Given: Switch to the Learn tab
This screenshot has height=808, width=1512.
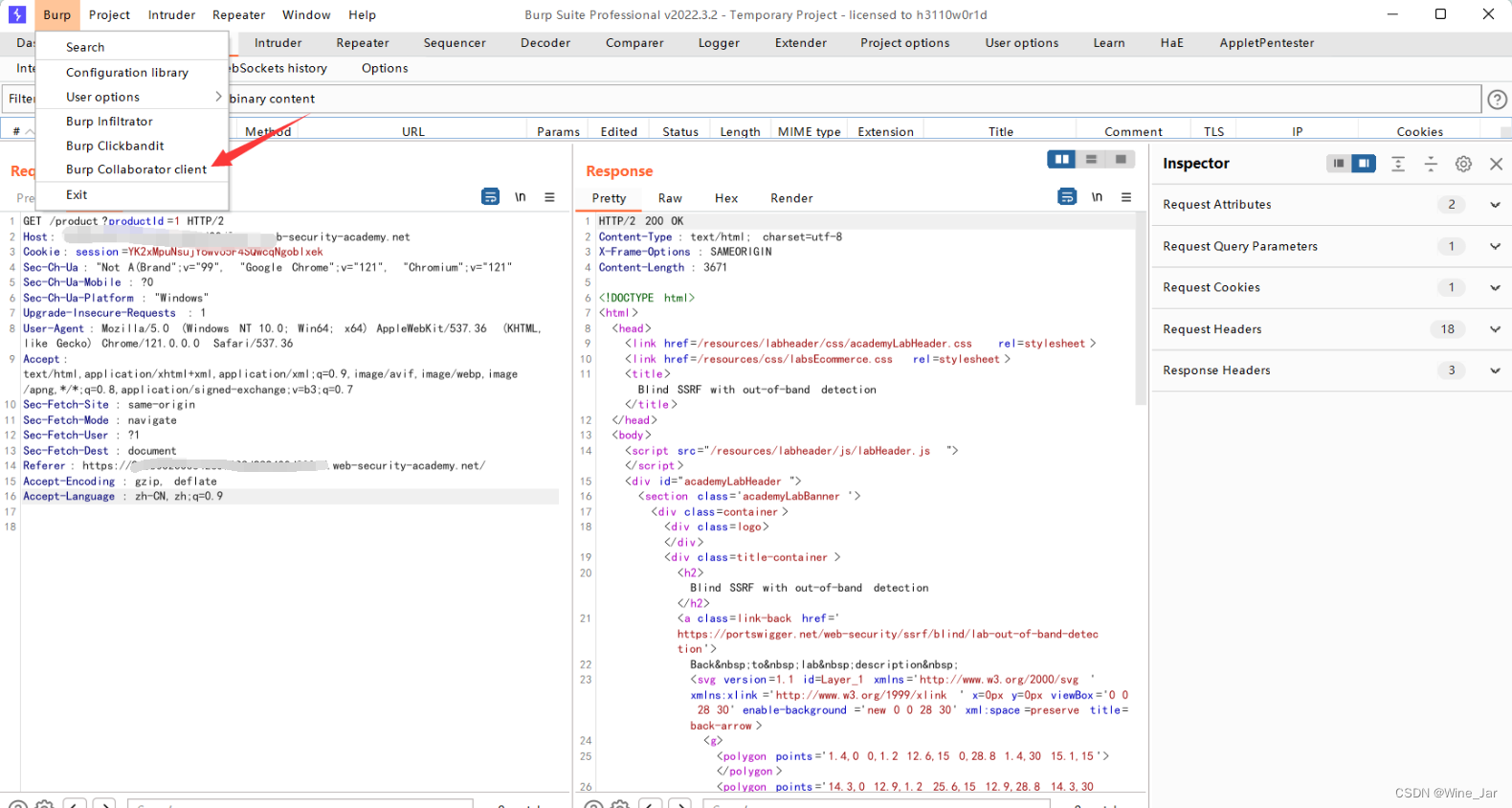Looking at the screenshot, I should click(x=1109, y=43).
